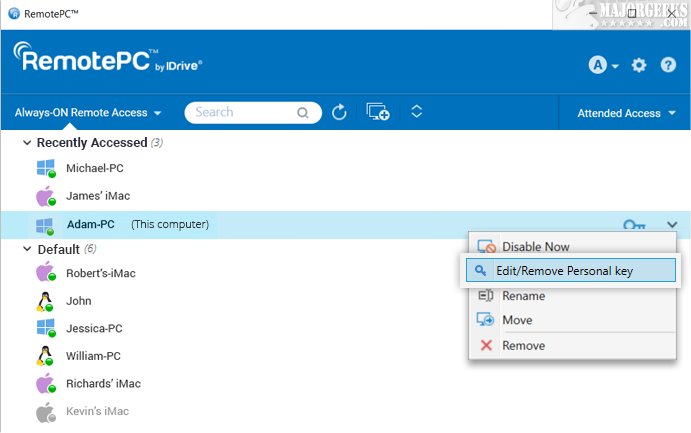
Task: Click the expand/collapse all groups icon
Action: (416, 111)
